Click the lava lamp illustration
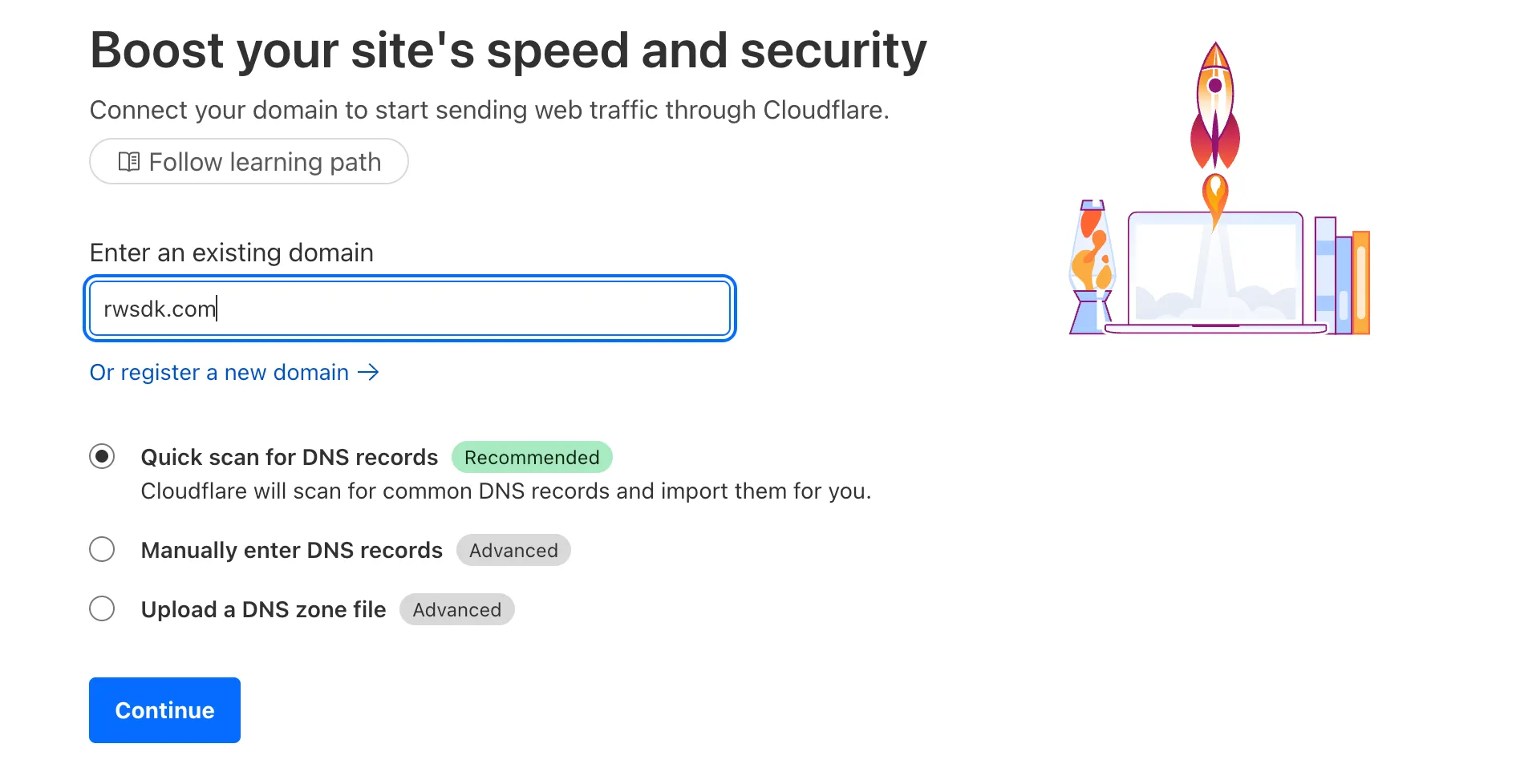Viewport: 1516px width, 784px height. click(x=1091, y=267)
